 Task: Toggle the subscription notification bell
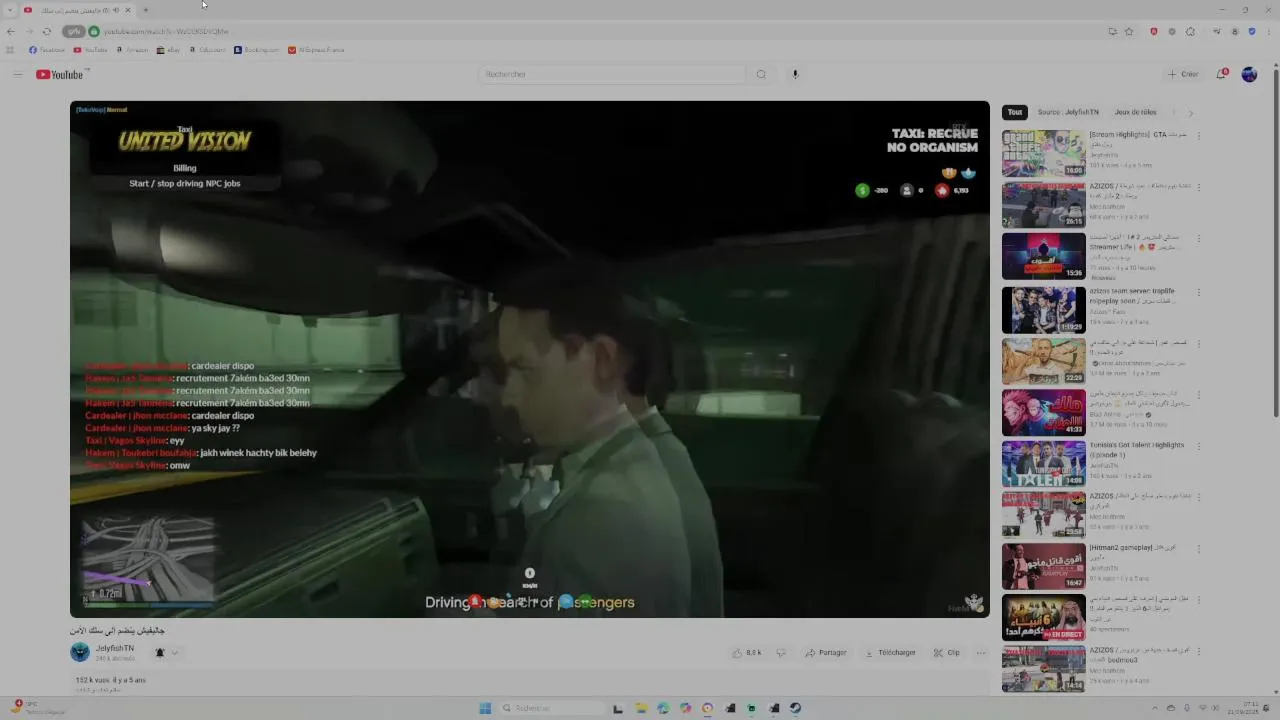[x=160, y=653]
